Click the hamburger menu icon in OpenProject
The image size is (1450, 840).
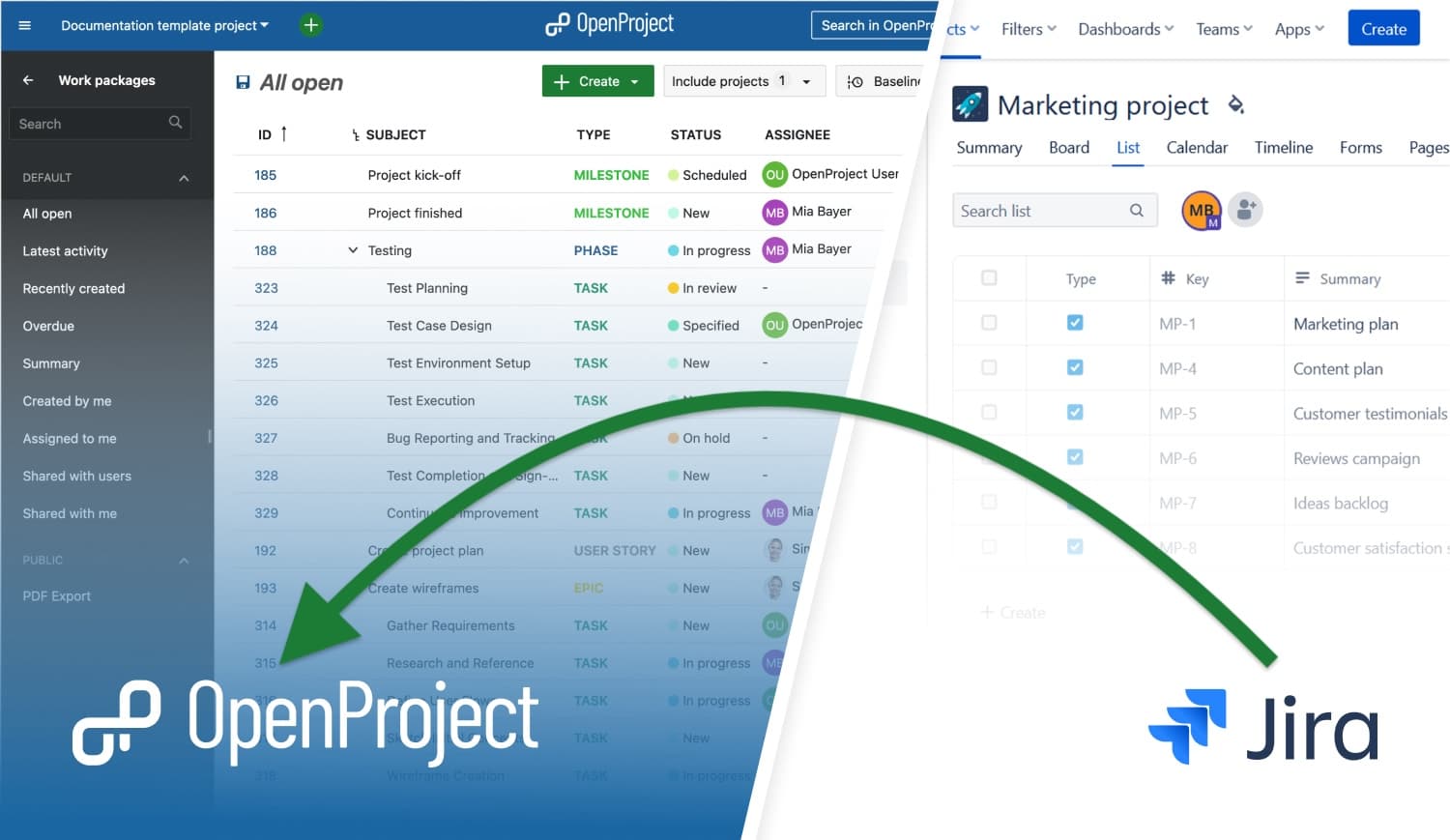(x=24, y=24)
